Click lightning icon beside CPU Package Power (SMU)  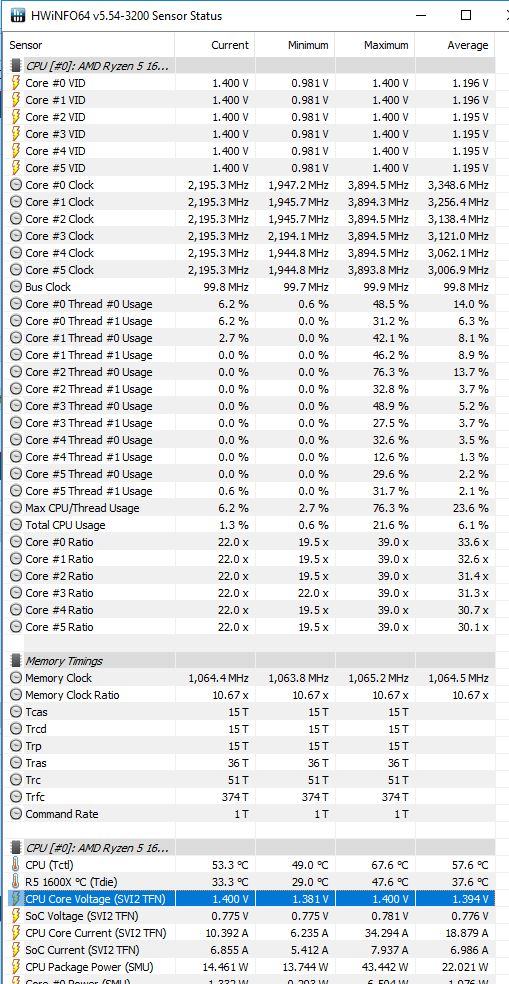click(16, 967)
